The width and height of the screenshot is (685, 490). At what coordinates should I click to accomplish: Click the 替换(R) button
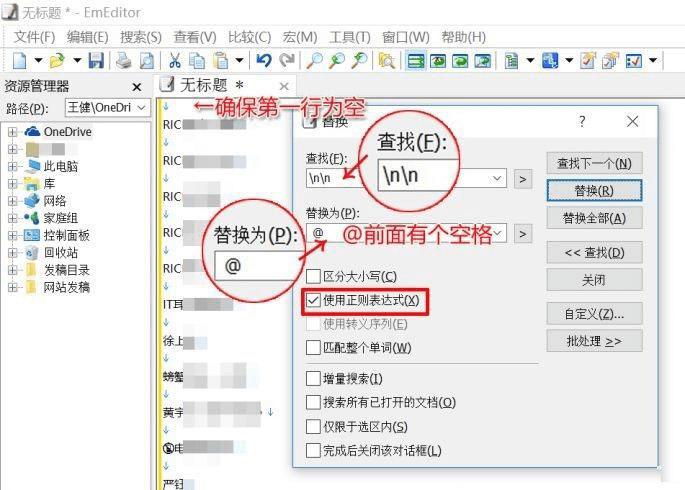(x=594, y=191)
